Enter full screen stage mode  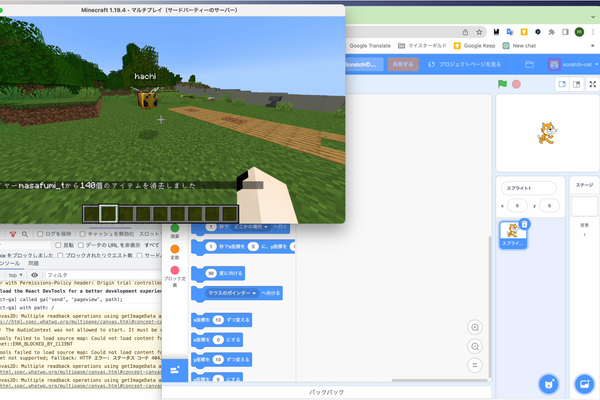pos(592,84)
